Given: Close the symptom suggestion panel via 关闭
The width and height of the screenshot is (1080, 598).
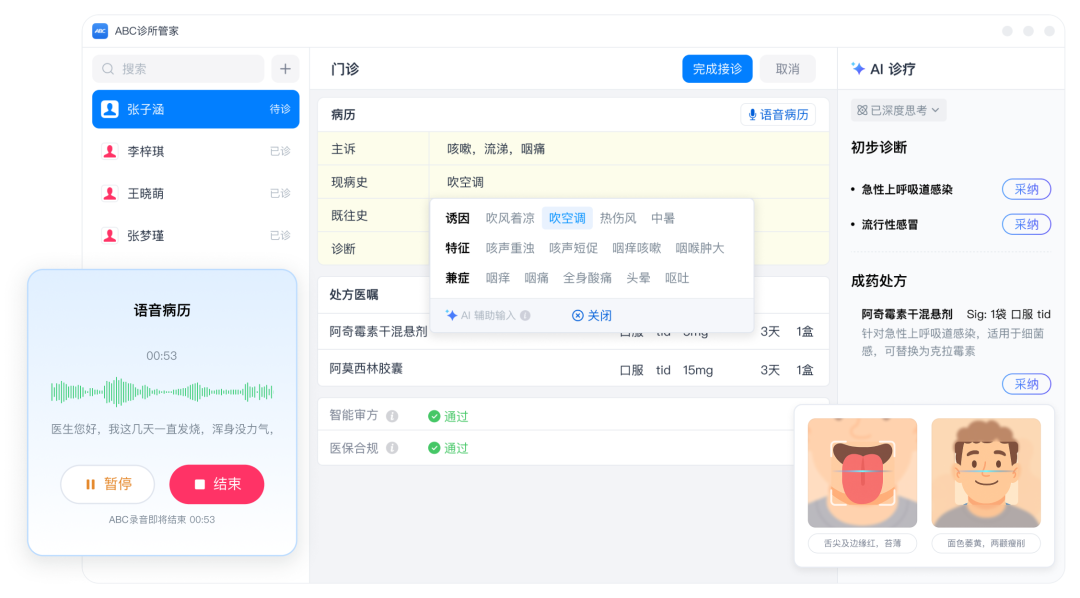Looking at the screenshot, I should [593, 315].
